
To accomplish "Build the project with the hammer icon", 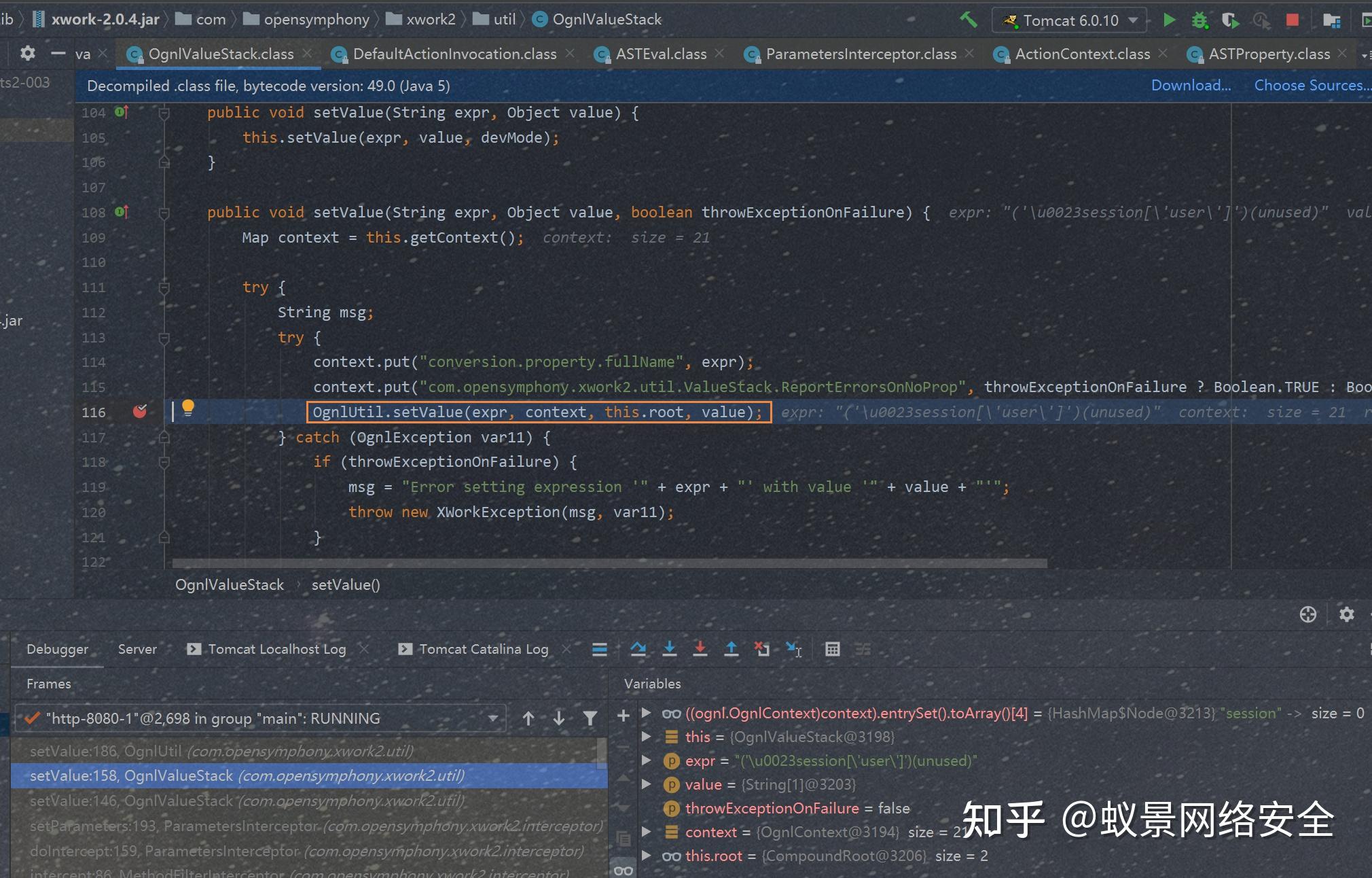I will [x=969, y=20].
